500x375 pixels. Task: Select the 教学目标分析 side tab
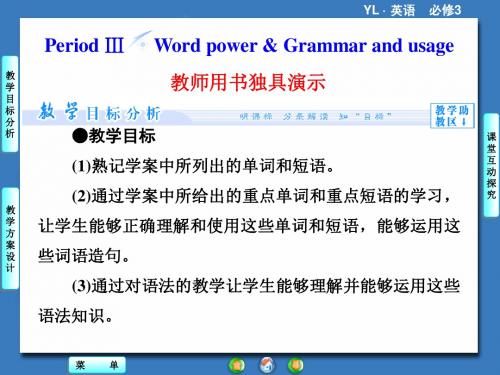click(10, 104)
